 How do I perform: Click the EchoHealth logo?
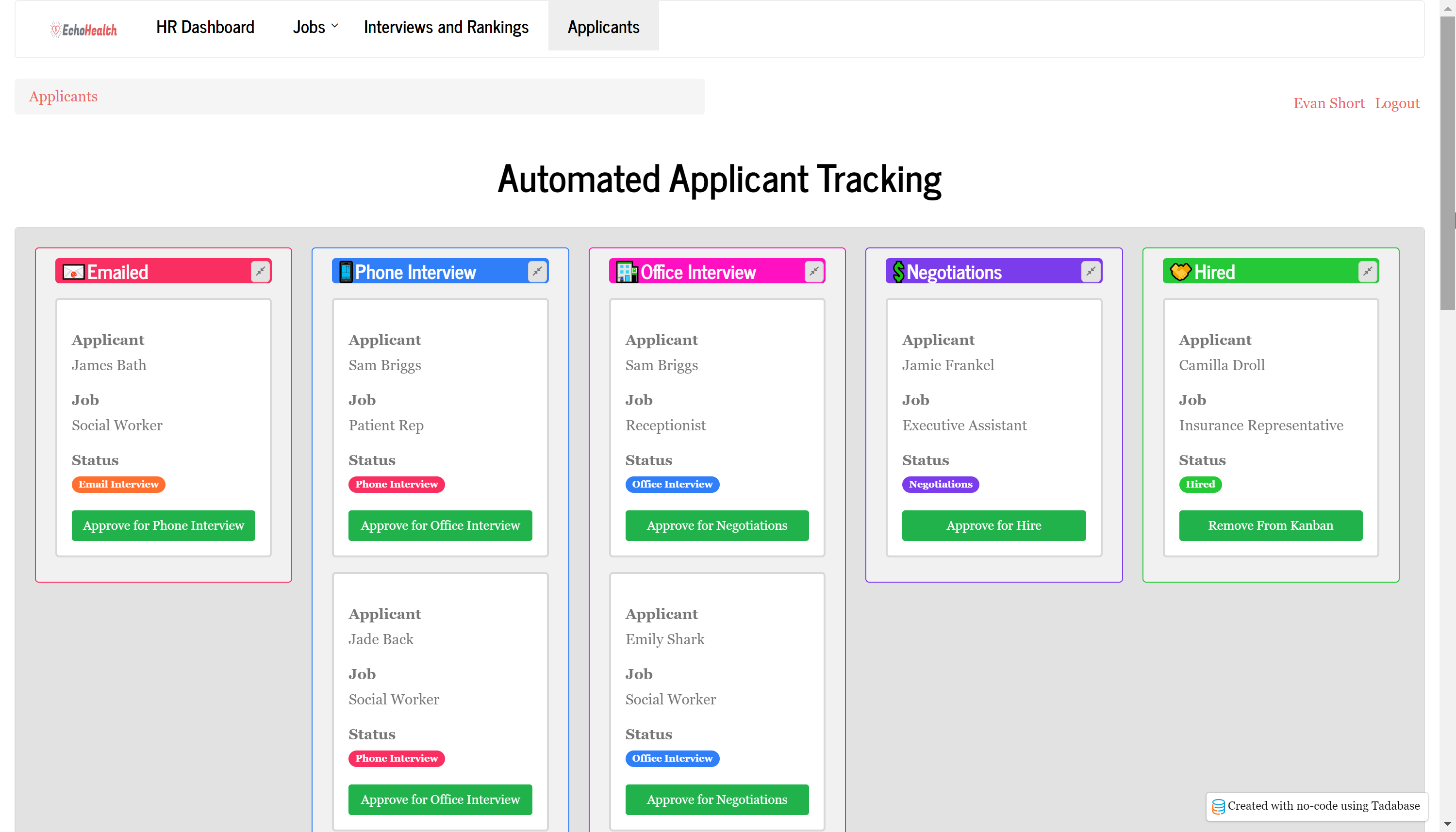[83, 29]
